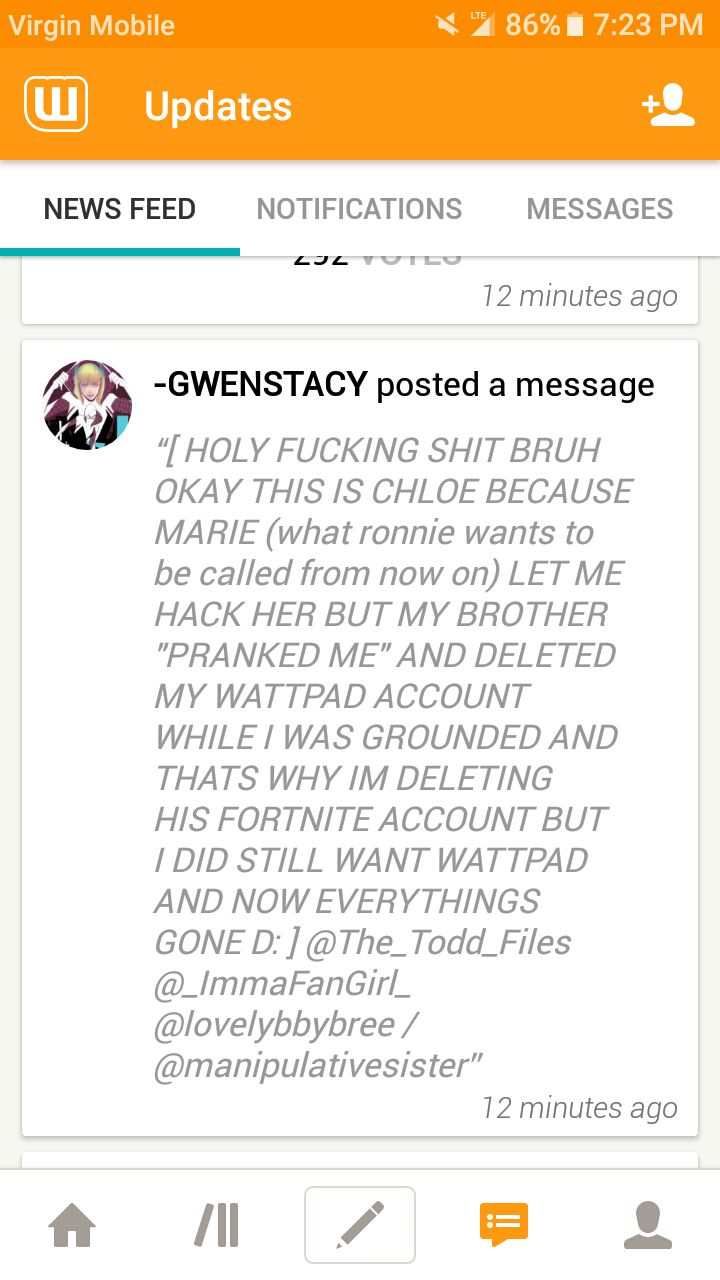Tap the muted sound status icon
Screen dimensions: 720x1280
[x=448, y=24]
